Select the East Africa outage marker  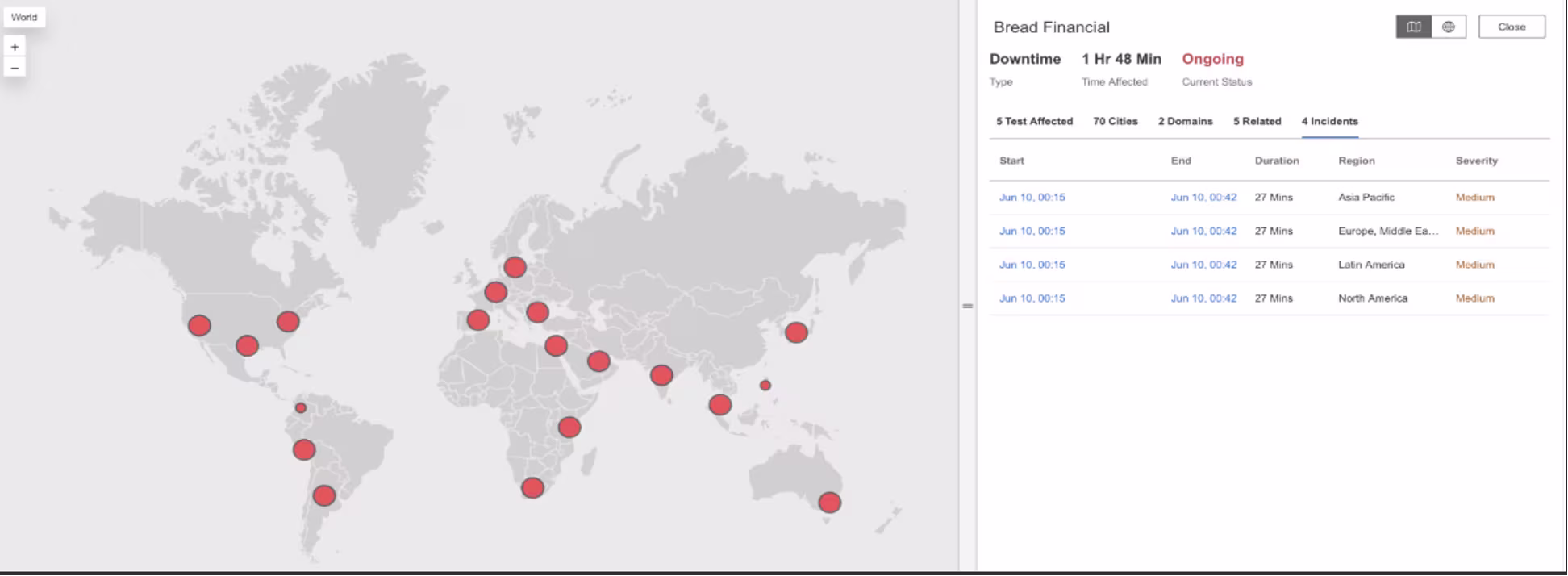(x=569, y=427)
